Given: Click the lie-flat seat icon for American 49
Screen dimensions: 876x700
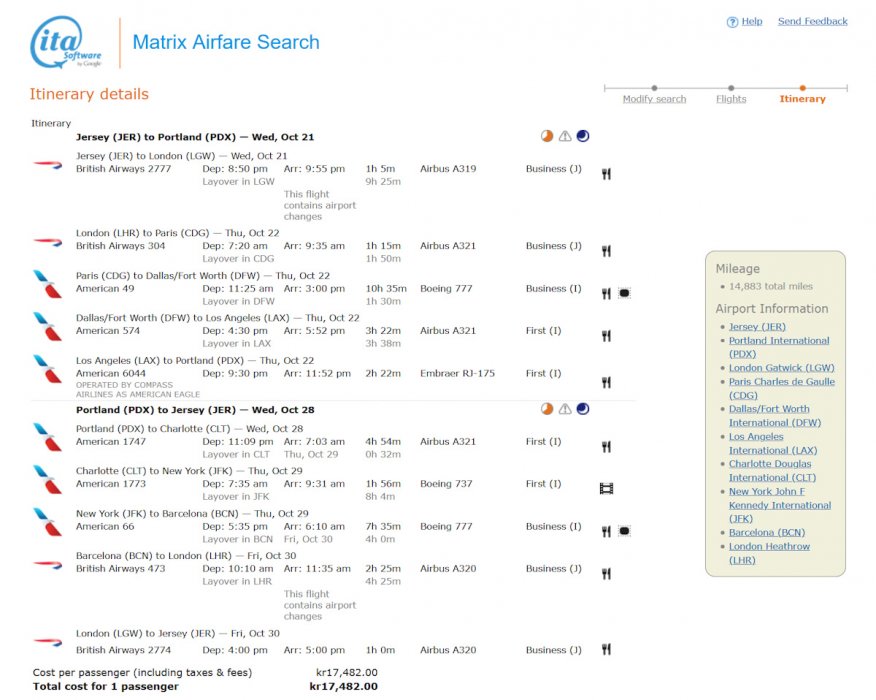Looking at the screenshot, I should pos(624,294).
